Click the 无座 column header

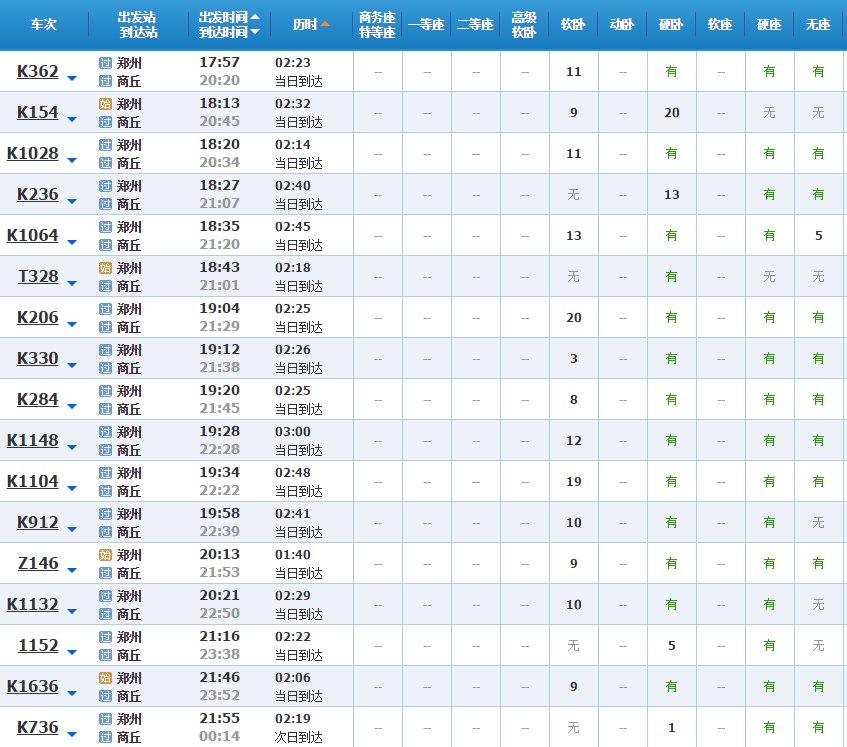point(818,24)
